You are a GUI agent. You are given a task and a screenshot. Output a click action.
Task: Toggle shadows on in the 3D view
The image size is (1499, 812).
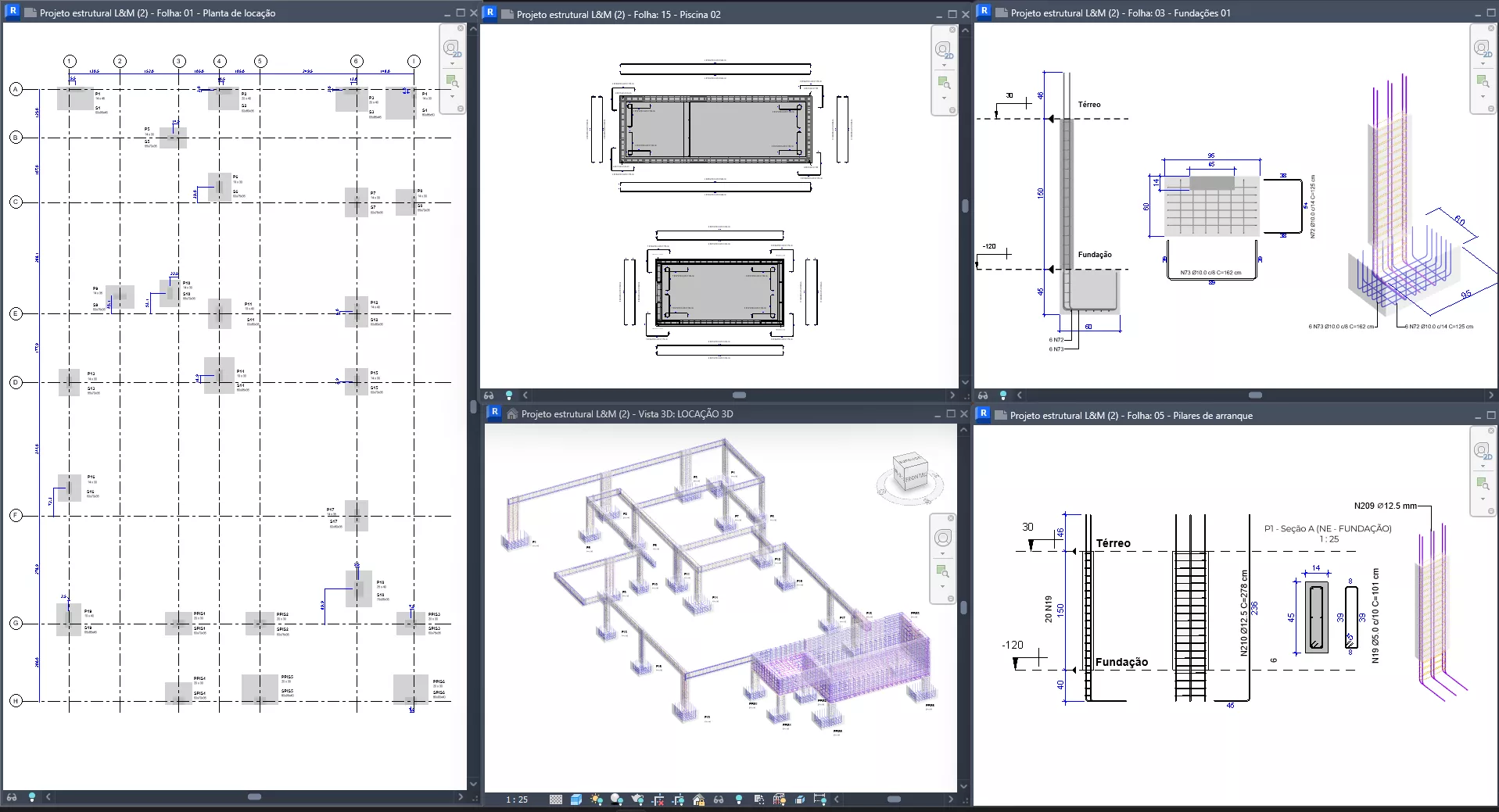[x=617, y=799]
